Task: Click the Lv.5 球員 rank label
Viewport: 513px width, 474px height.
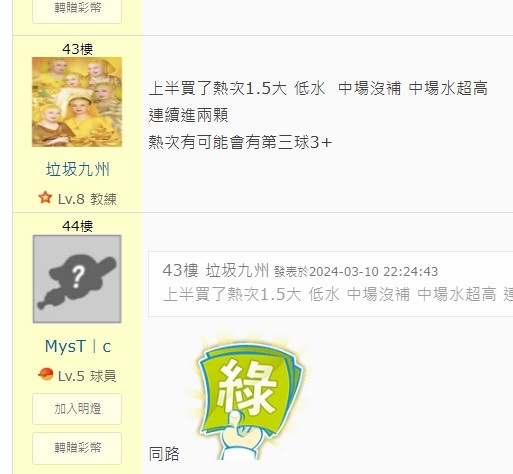Action: [x=87, y=376]
